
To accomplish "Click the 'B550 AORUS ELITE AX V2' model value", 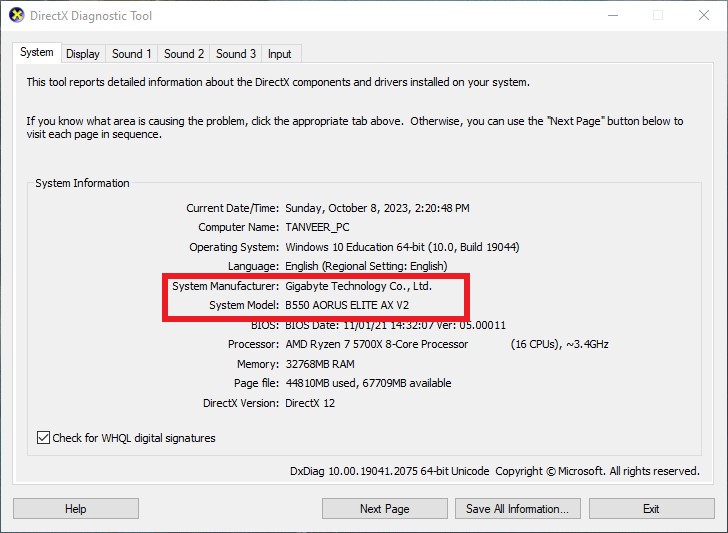I will click(347, 305).
